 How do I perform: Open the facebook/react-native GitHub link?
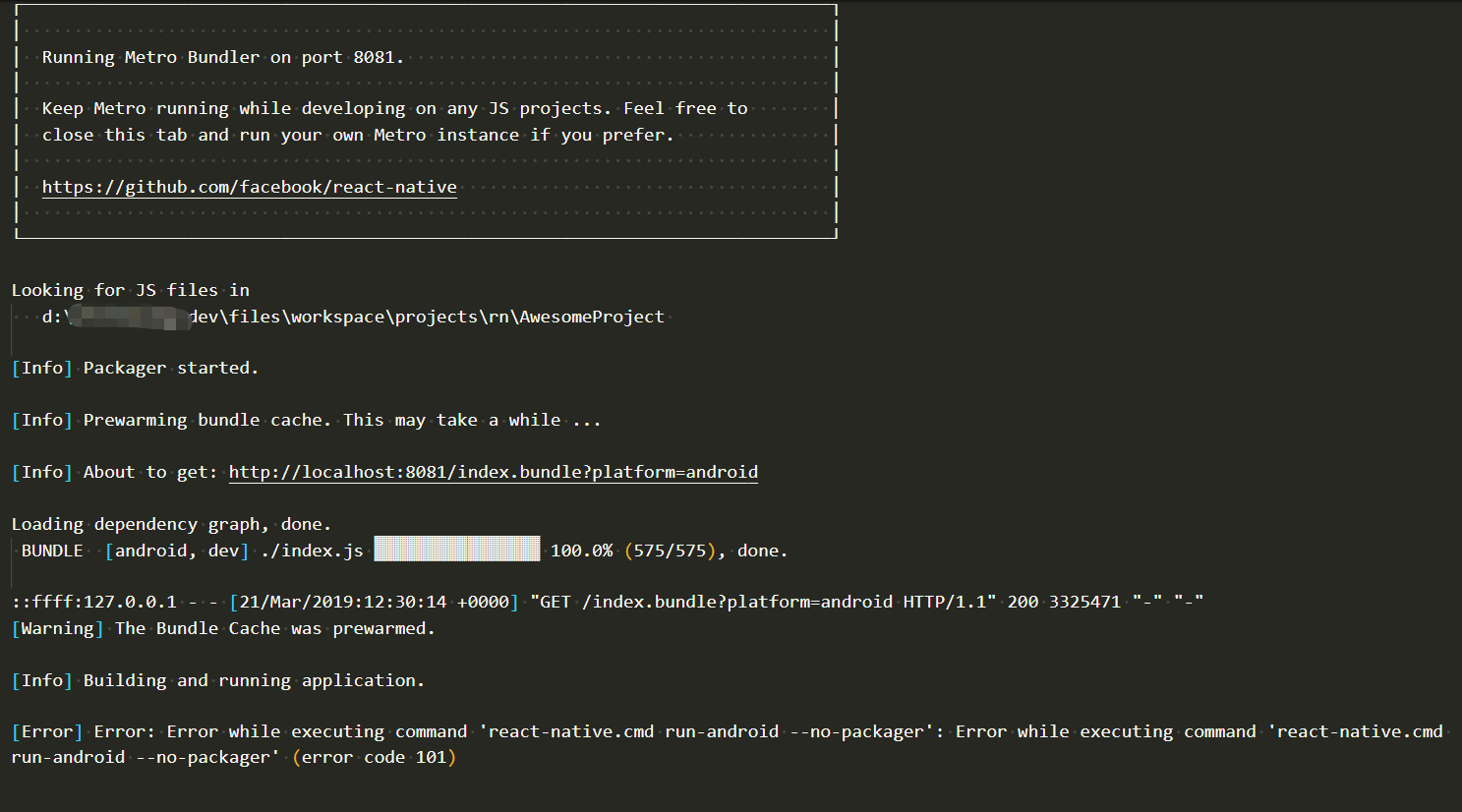249,187
